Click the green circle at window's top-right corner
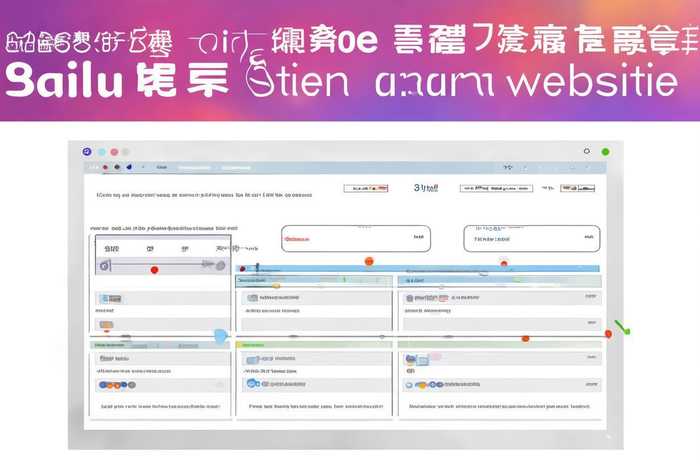The height and width of the screenshot is (470, 700). pos(605,152)
